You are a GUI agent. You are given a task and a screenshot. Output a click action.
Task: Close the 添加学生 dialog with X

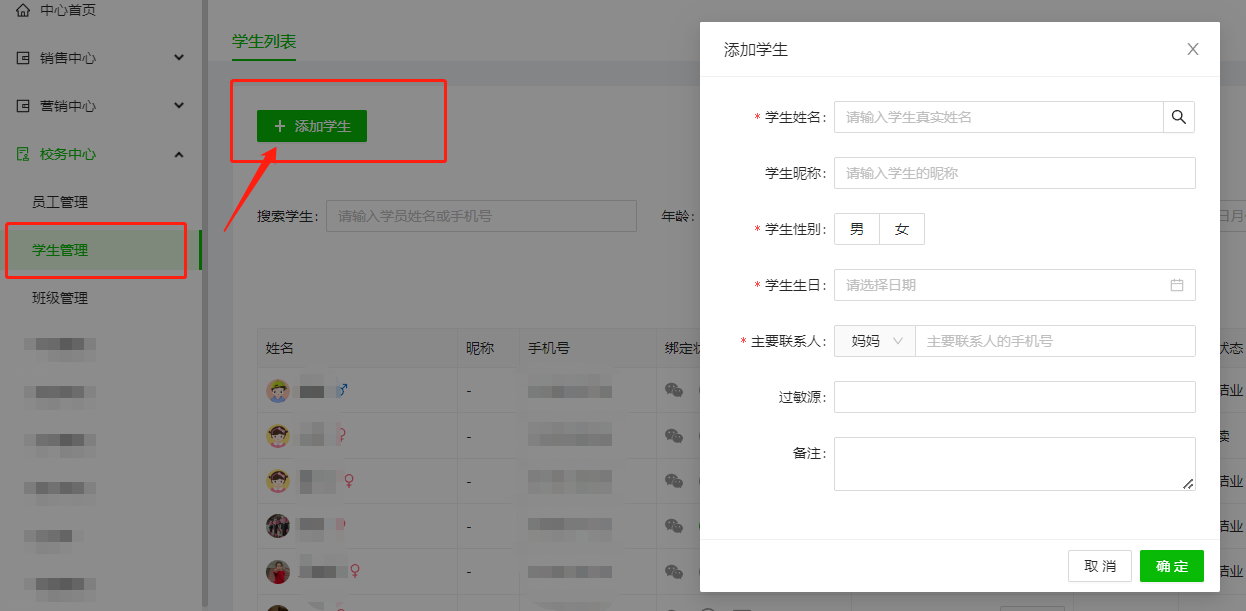point(1192,49)
